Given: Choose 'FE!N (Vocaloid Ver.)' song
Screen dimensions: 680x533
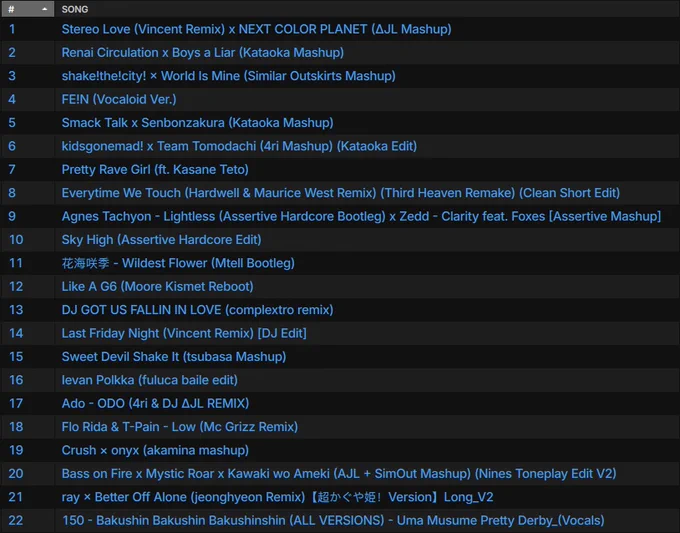Looking at the screenshot, I should [119, 99].
